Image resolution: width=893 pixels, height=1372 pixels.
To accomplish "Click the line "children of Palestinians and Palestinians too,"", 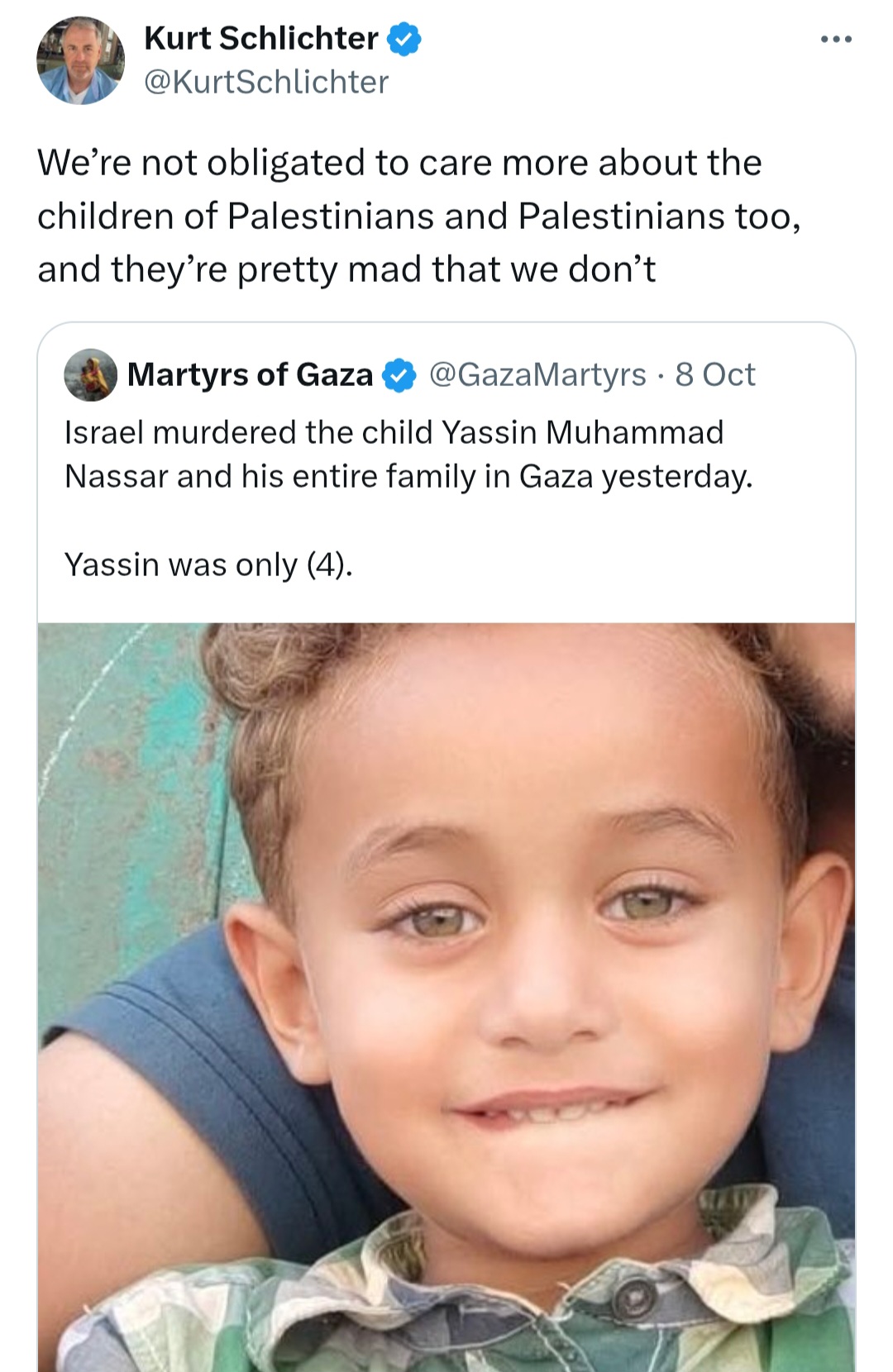I will (x=418, y=216).
